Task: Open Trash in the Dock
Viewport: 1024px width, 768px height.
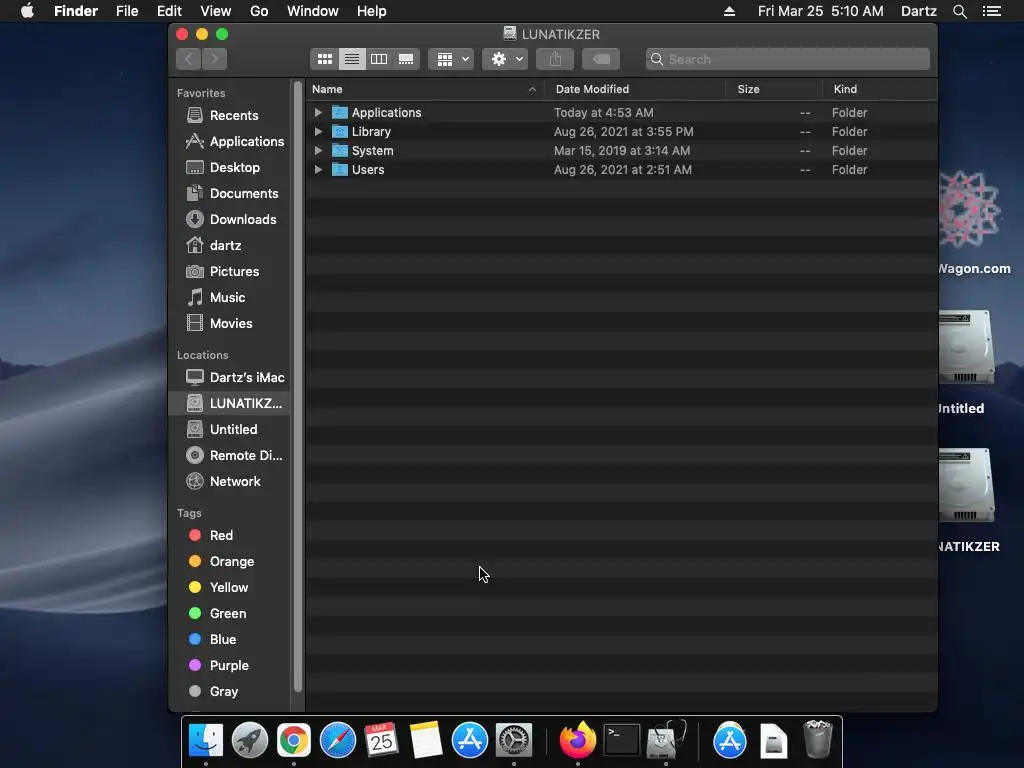Action: (818, 739)
